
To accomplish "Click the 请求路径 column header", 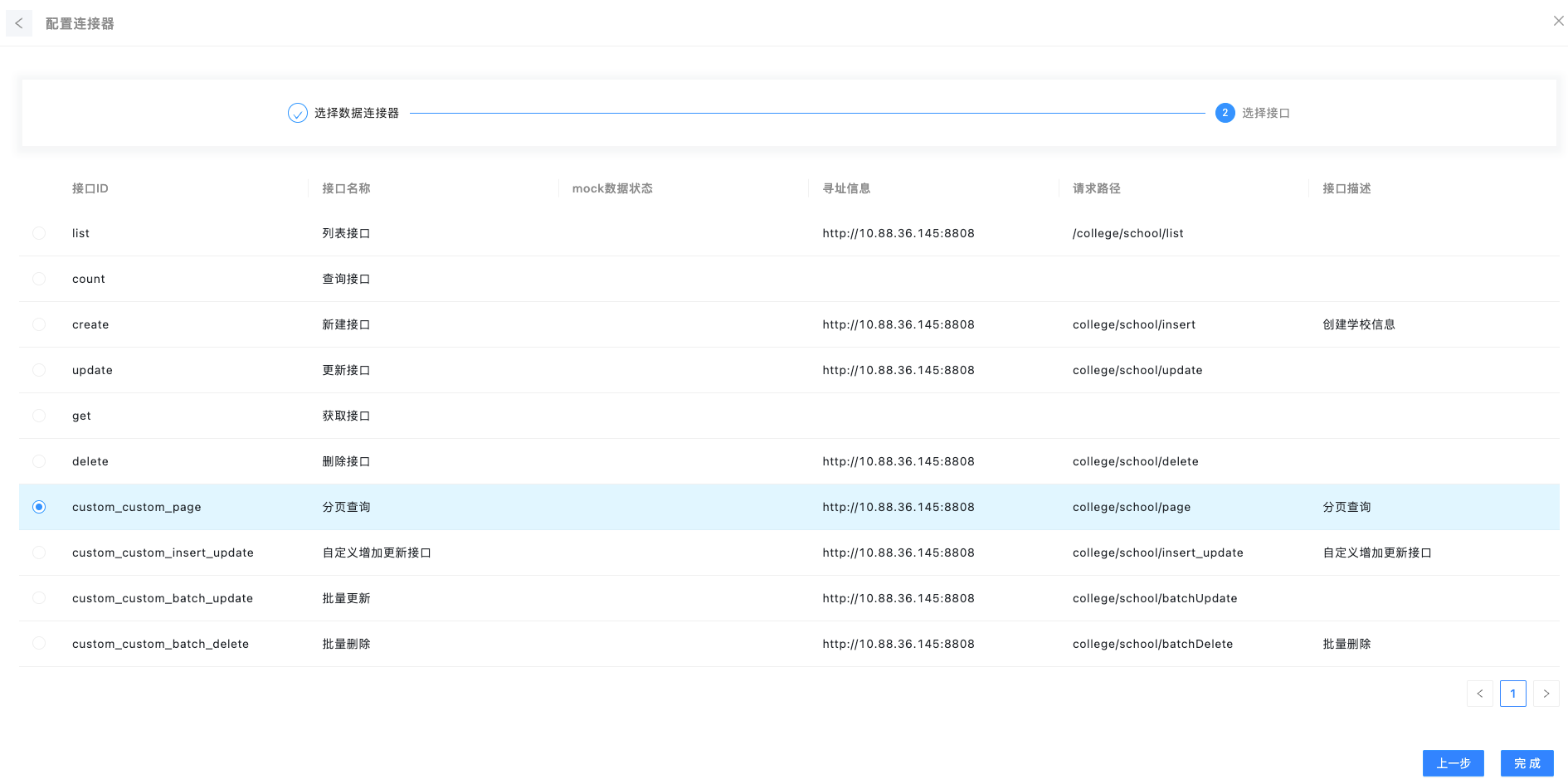I will pos(1096,188).
